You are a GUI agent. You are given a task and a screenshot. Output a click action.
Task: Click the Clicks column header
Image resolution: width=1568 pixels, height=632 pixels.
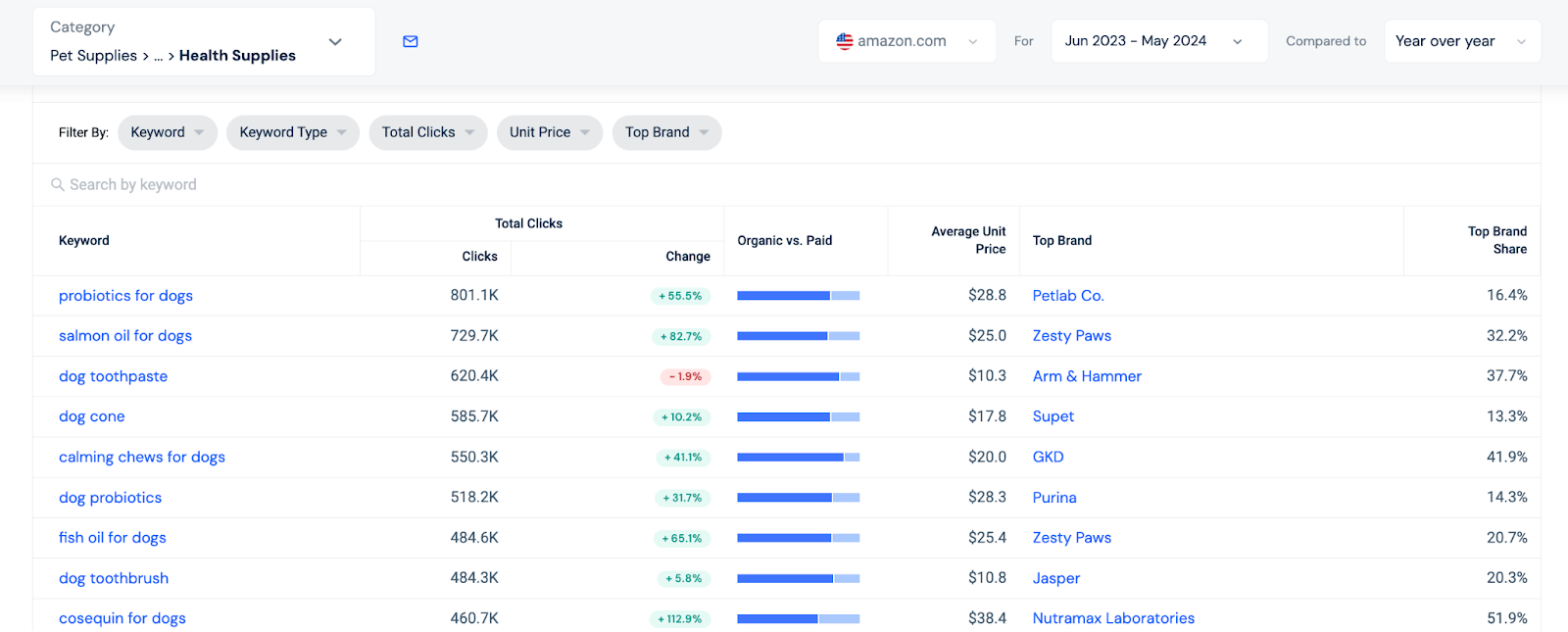click(479, 257)
